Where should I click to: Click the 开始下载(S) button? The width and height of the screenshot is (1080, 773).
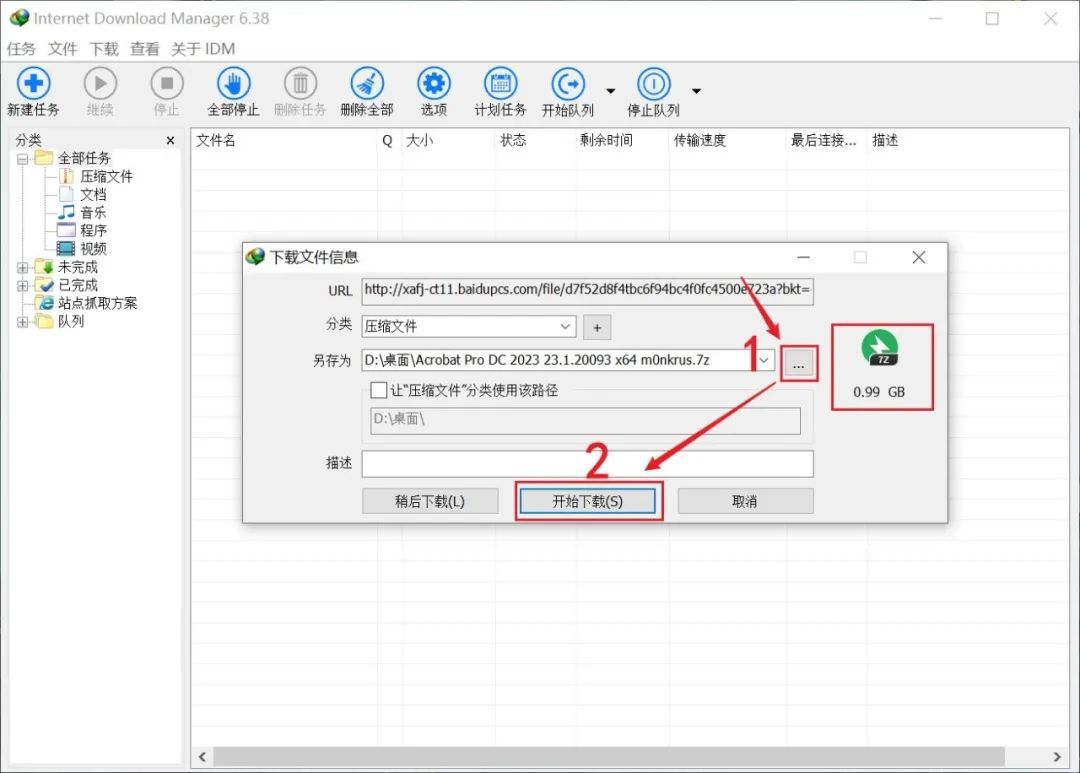[x=588, y=502]
